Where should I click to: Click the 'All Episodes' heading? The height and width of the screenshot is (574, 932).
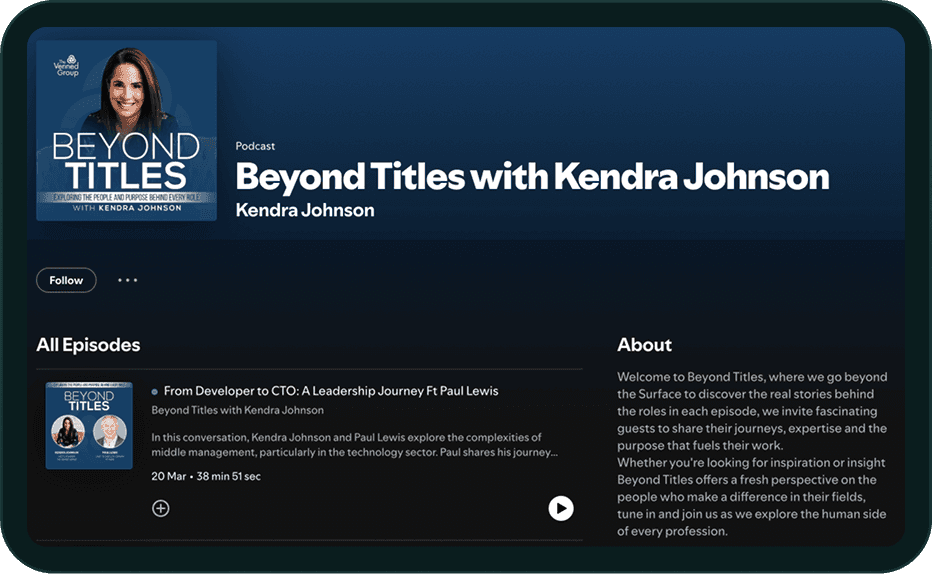tap(88, 345)
